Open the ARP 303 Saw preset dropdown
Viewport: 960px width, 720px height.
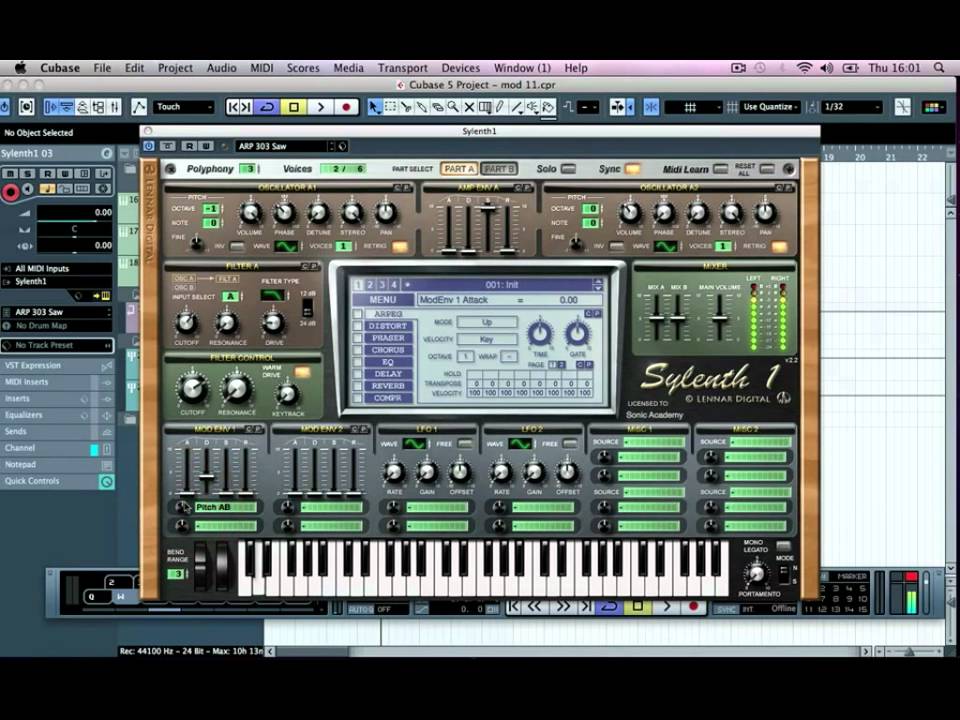pos(285,146)
